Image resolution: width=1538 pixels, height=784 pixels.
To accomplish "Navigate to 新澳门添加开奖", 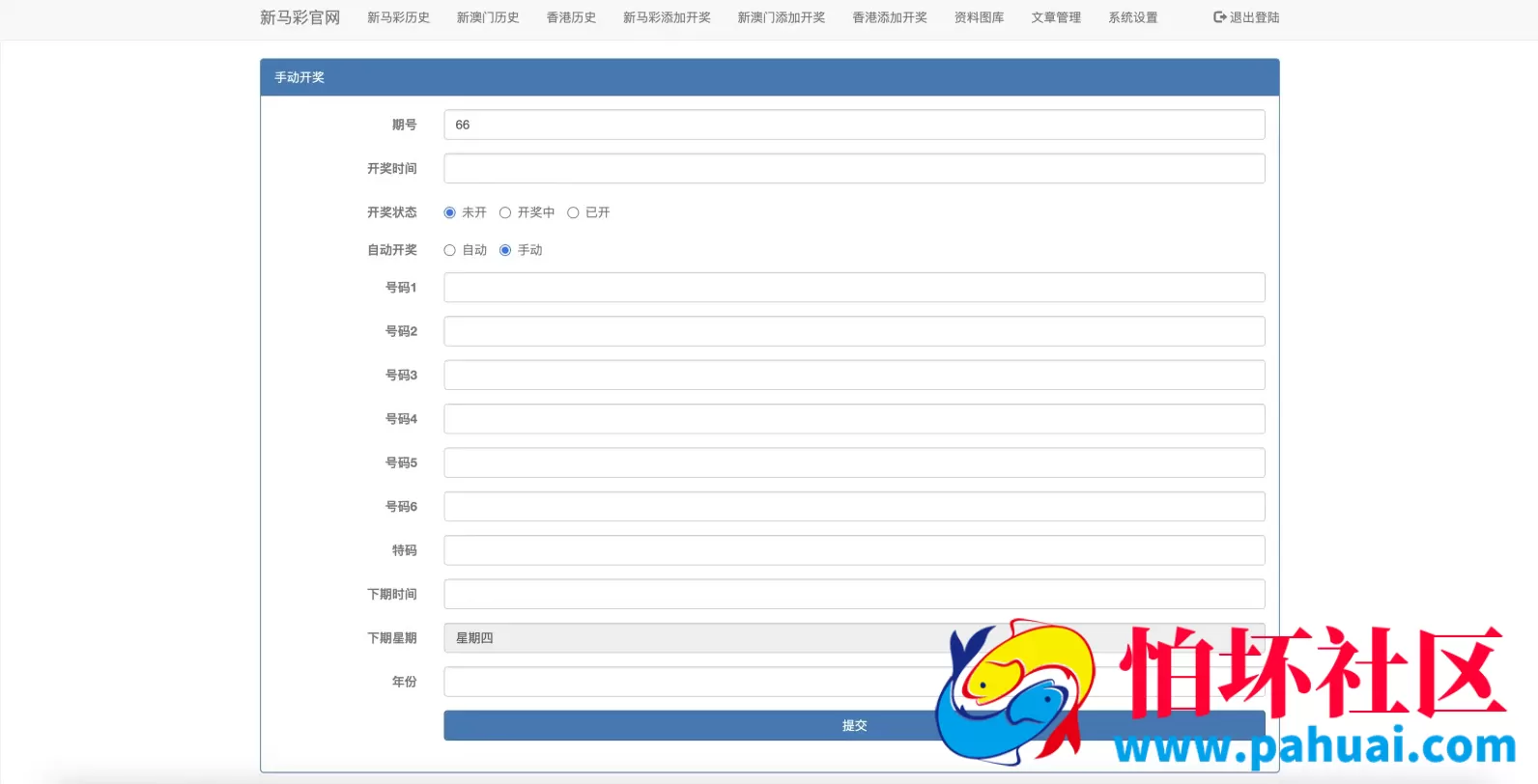I will click(x=782, y=17).
